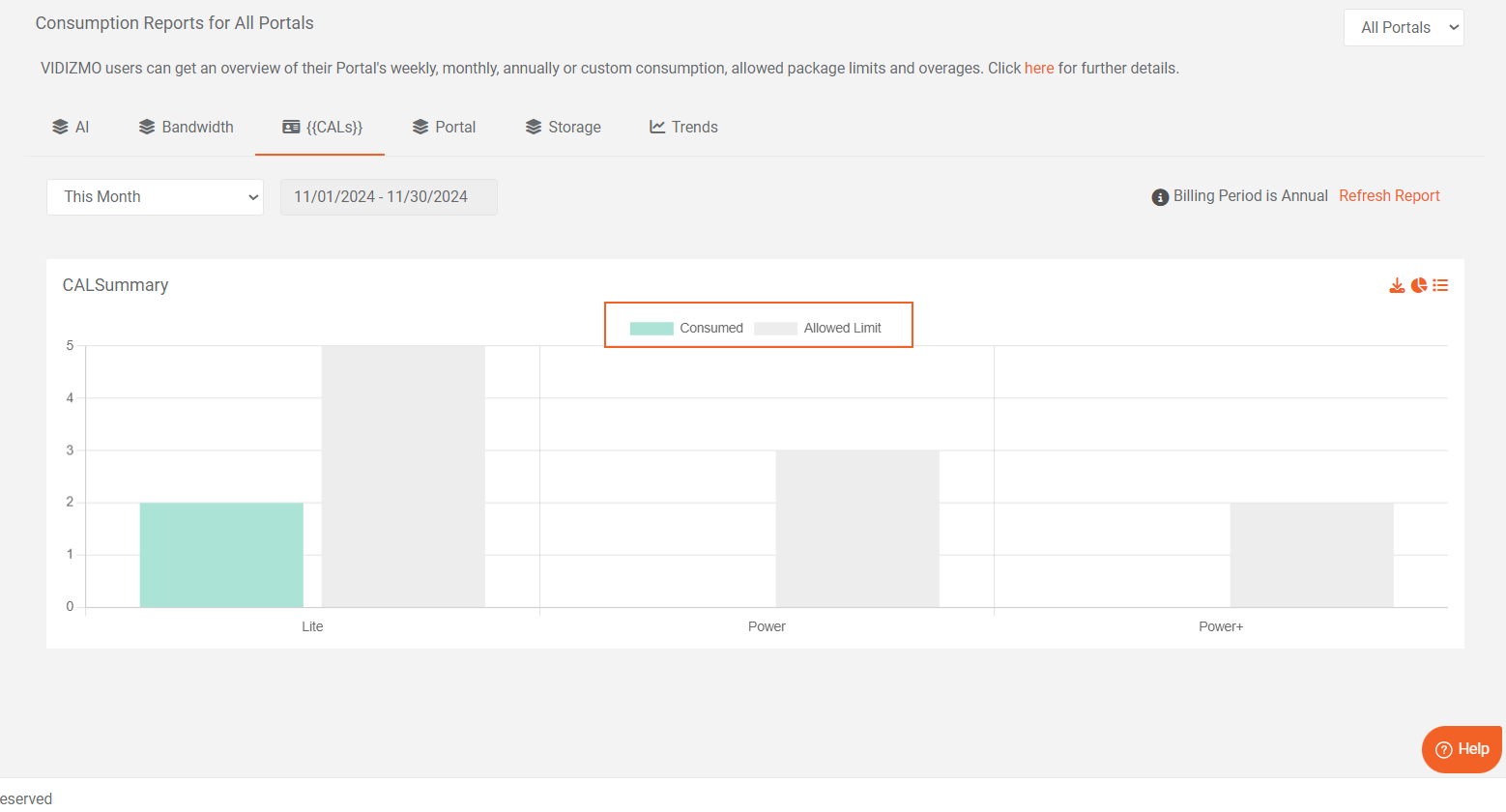Switch CALSummary to pie chart view
Image resolution: width=1506 pixels, height=812 pixels.
tap(1419, 285)
